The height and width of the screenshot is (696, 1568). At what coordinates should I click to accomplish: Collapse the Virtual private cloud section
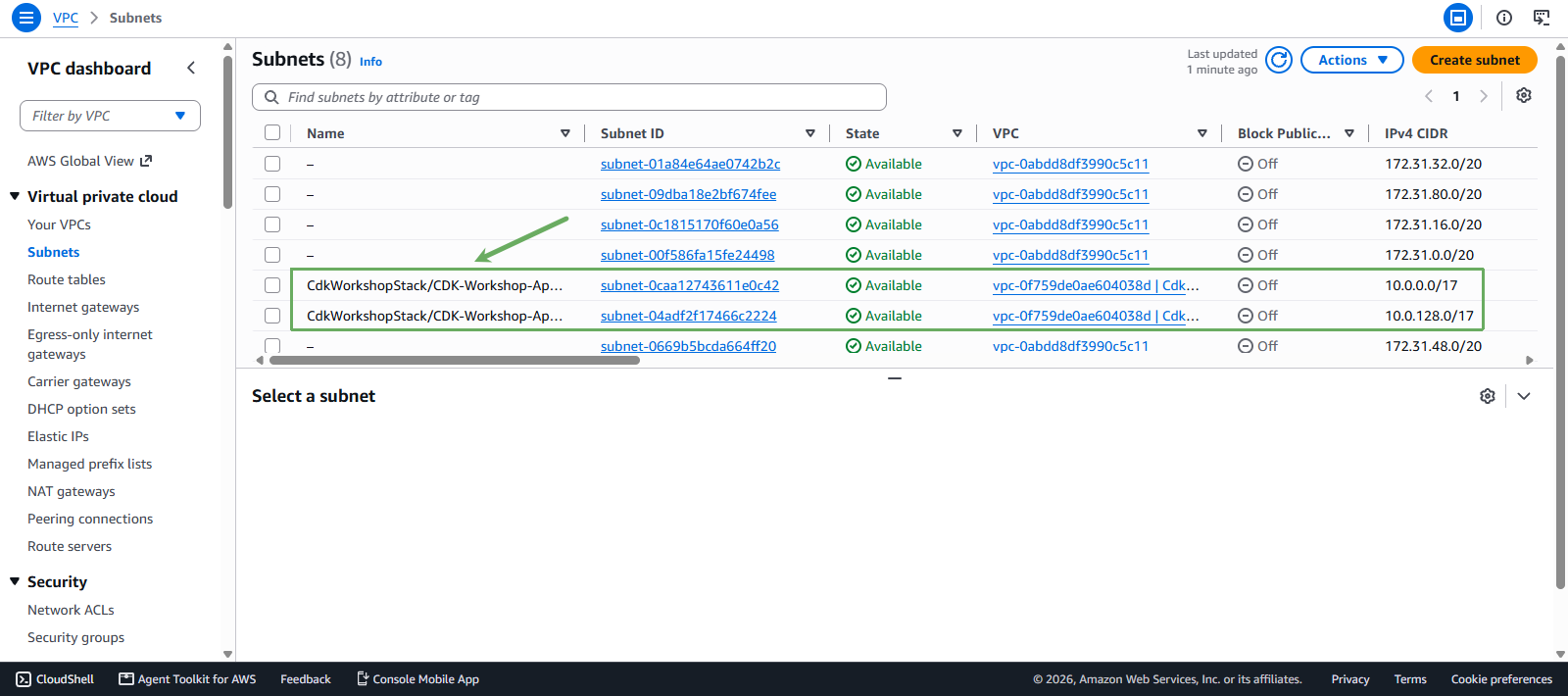pyautogui.click(x=15, y=196)
